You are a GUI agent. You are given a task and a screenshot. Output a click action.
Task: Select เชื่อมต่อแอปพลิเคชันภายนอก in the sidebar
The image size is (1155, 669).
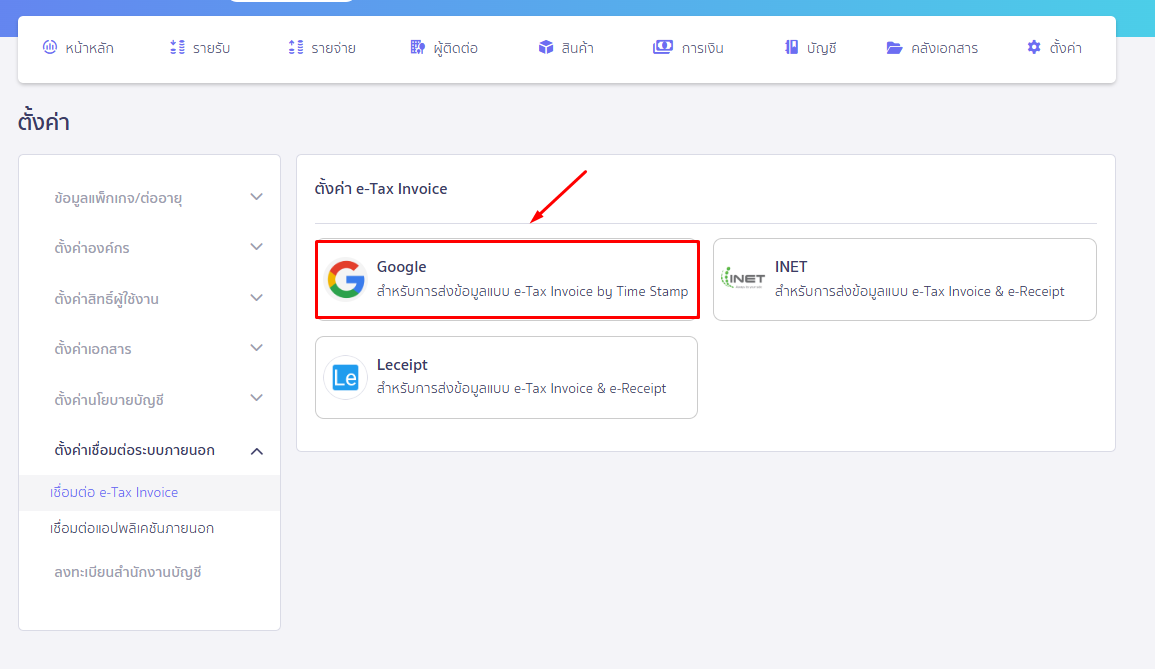(133, 528)
